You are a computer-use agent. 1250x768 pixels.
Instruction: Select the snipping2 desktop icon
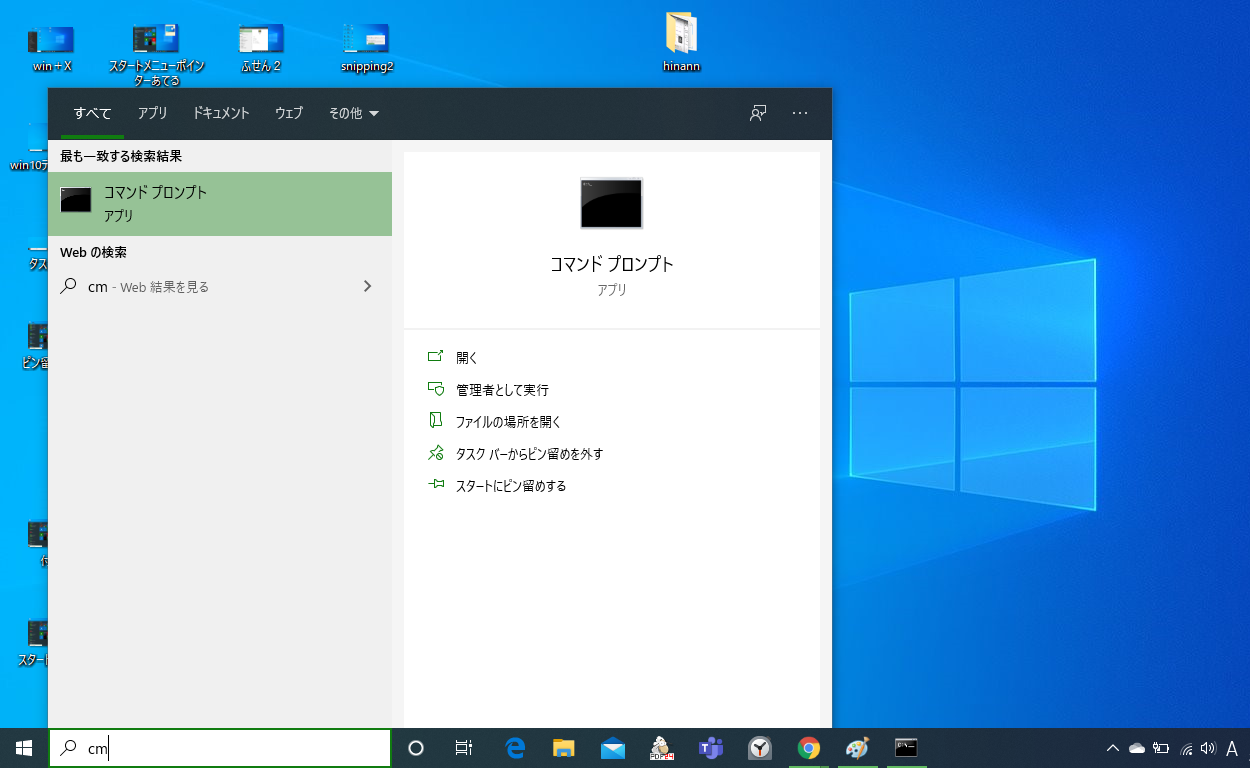click(366, 48)
